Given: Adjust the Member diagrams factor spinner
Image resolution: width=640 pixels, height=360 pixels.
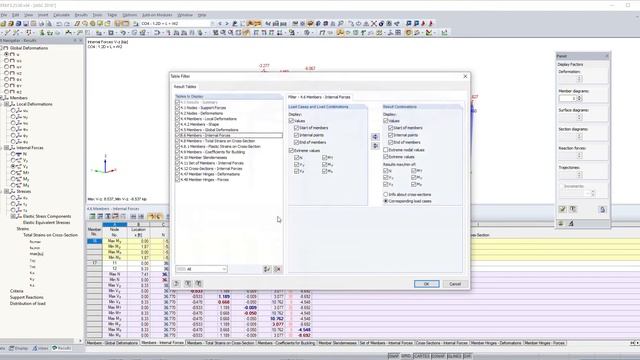Looking at the screenshot, I should (580, 98).
